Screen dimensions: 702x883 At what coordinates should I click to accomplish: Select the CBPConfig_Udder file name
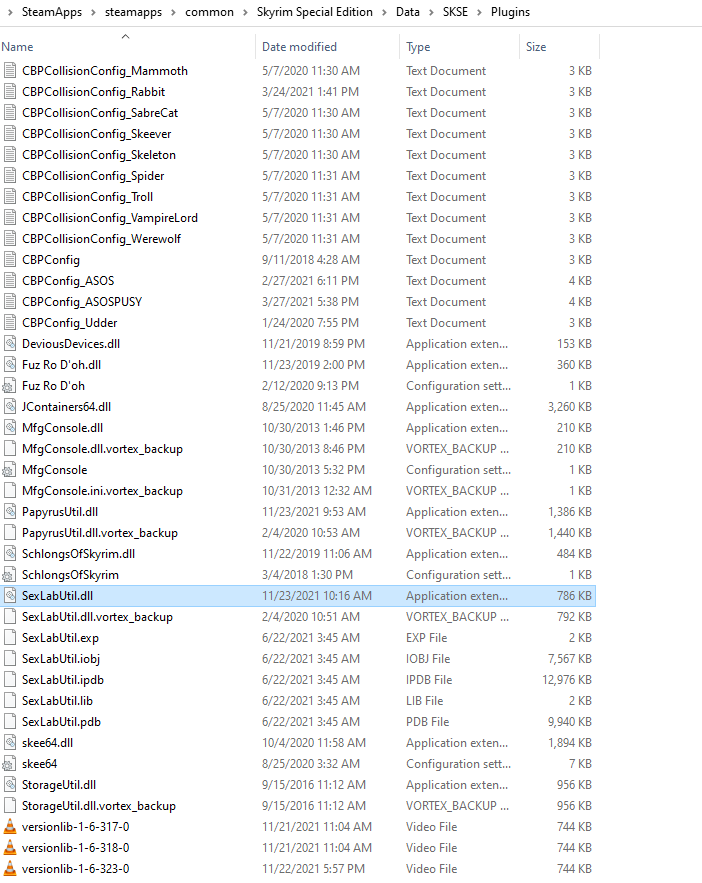pyautogui.click(x=70, y=323)
